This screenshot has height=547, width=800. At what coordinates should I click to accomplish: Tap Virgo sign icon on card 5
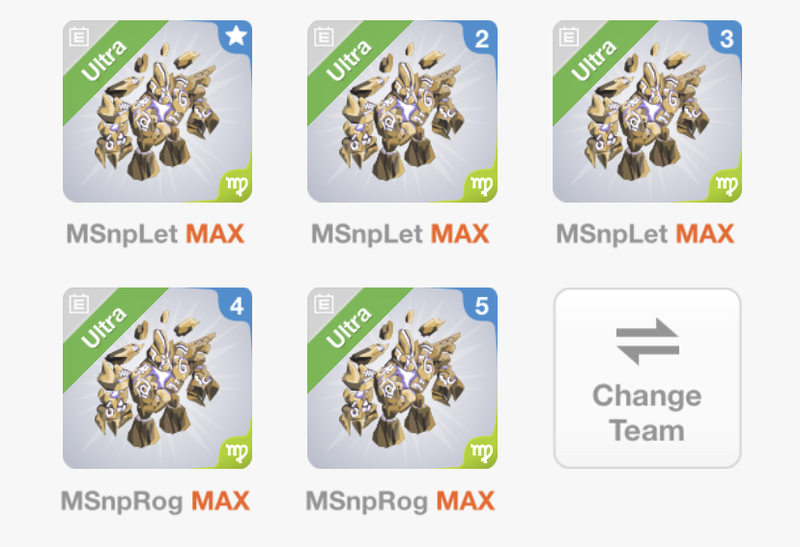481,453
